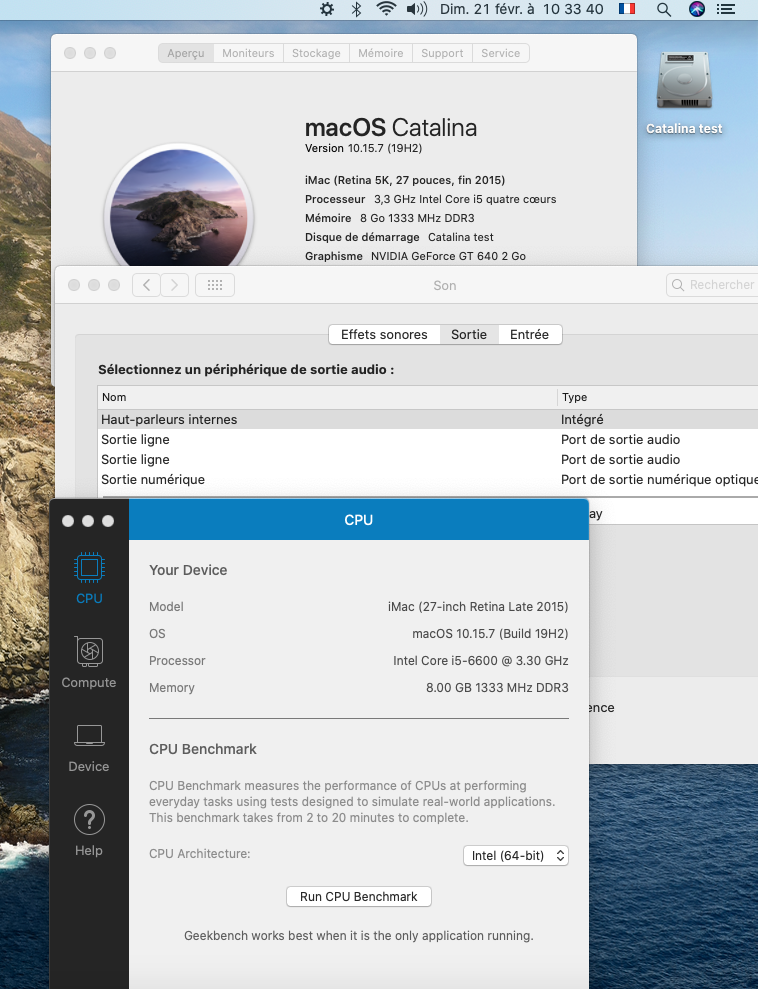Switch to Stockage tab
Image resolution: width=758 pixels, height=989 pixels.
coord(317,53)
